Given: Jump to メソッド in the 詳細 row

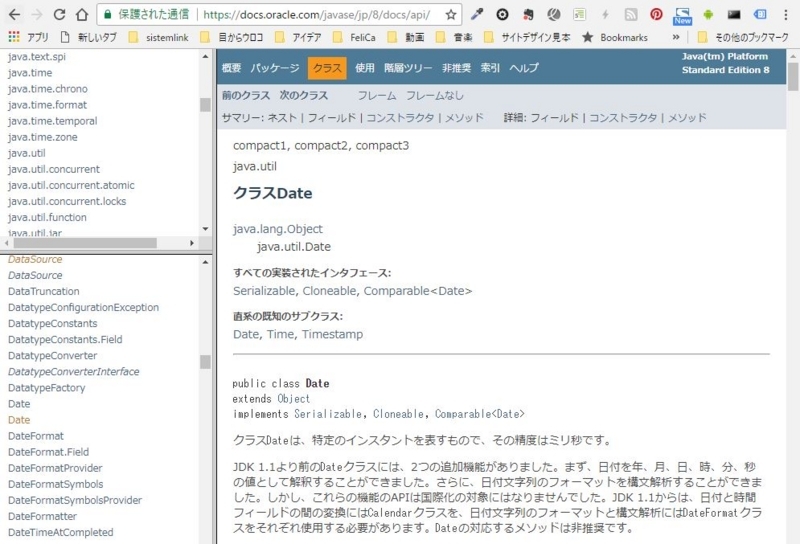Looking at the screenshot, I should (687, 118).
